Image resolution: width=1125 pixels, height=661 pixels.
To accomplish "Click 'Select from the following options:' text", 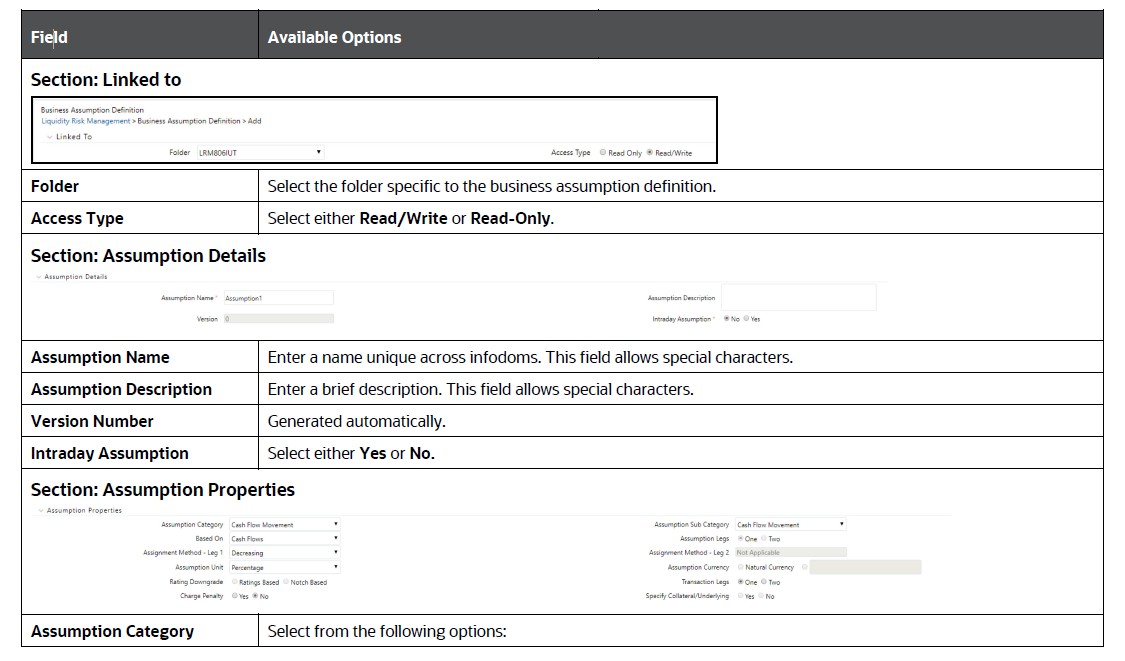I will point(387,632).
